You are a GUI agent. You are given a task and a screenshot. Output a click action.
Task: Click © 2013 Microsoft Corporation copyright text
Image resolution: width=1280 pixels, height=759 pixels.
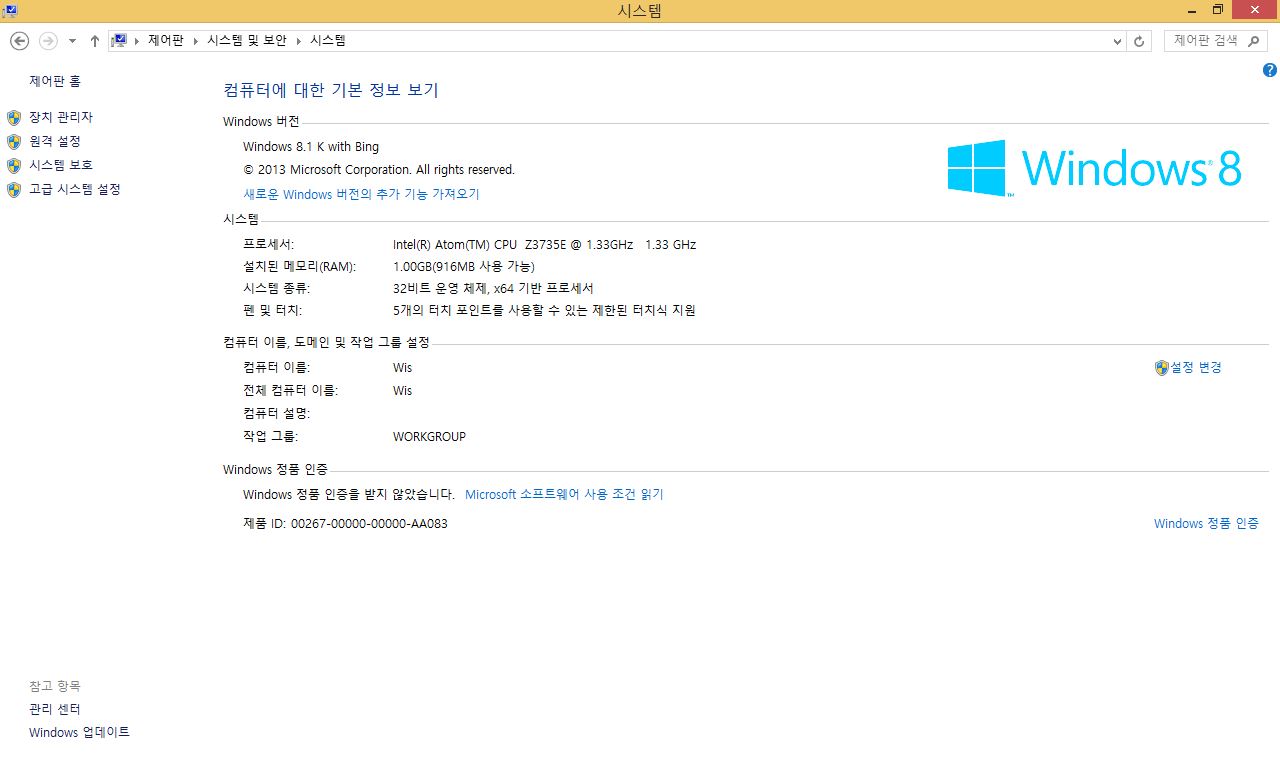(379, 170)
